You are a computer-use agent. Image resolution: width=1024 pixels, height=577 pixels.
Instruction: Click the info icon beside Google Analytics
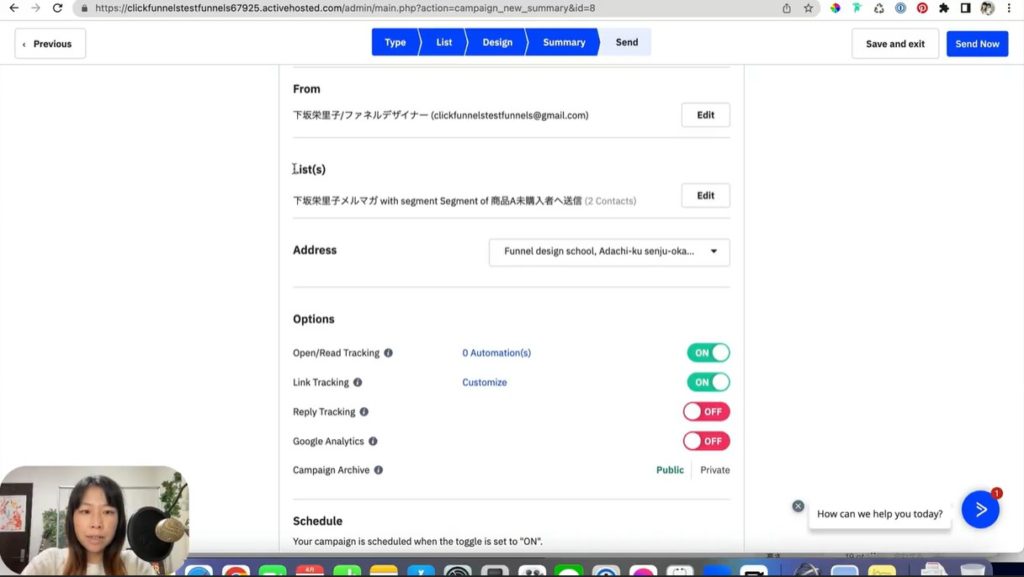point(373,441)
